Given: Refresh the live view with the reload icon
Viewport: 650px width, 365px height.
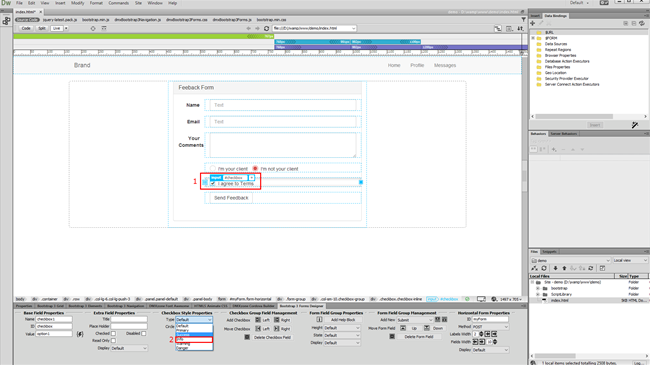Looking at the screenshot, I should pos(267,29).
